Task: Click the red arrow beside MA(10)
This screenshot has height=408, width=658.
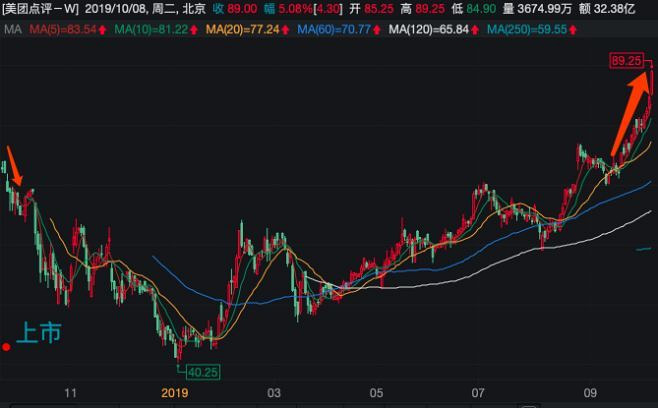Action: click(193, 30)
